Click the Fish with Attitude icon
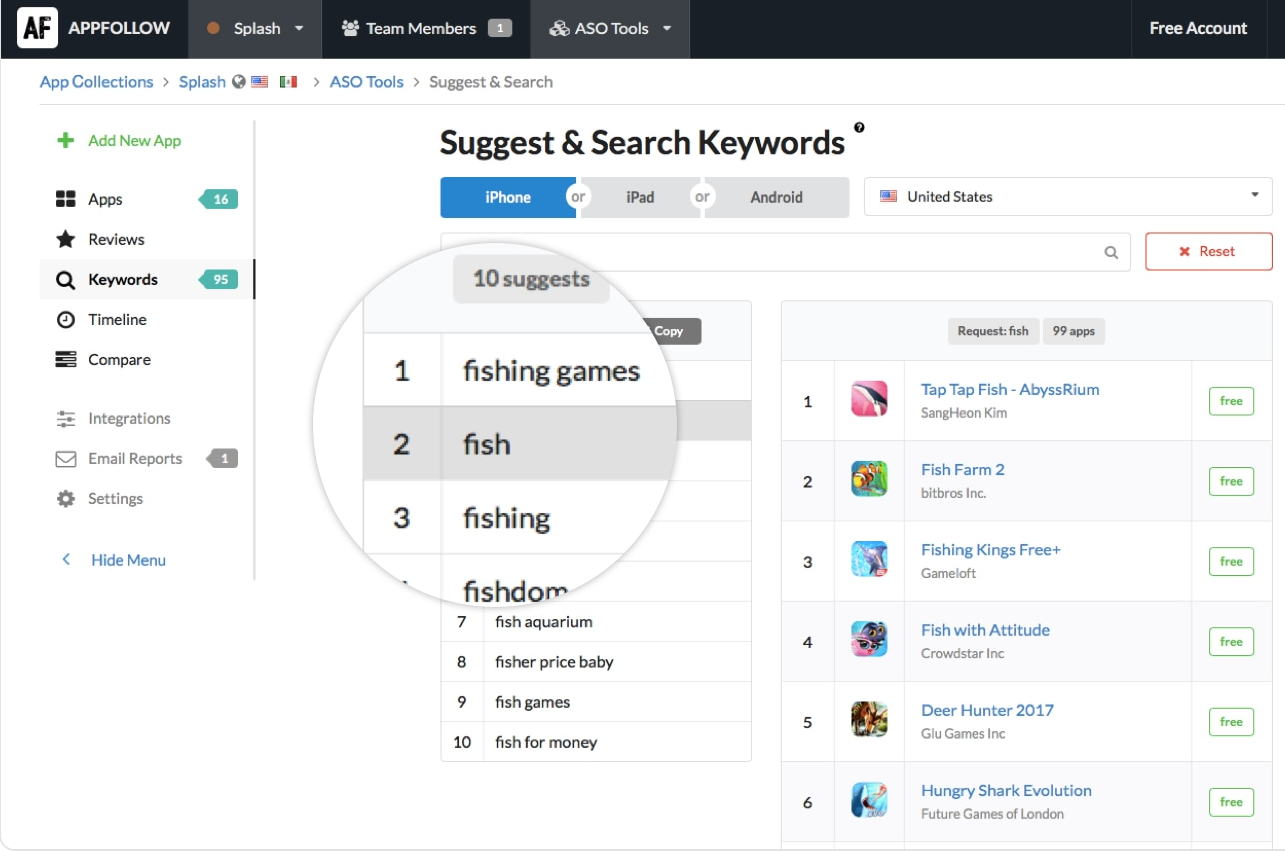 [x=869, y=640]
